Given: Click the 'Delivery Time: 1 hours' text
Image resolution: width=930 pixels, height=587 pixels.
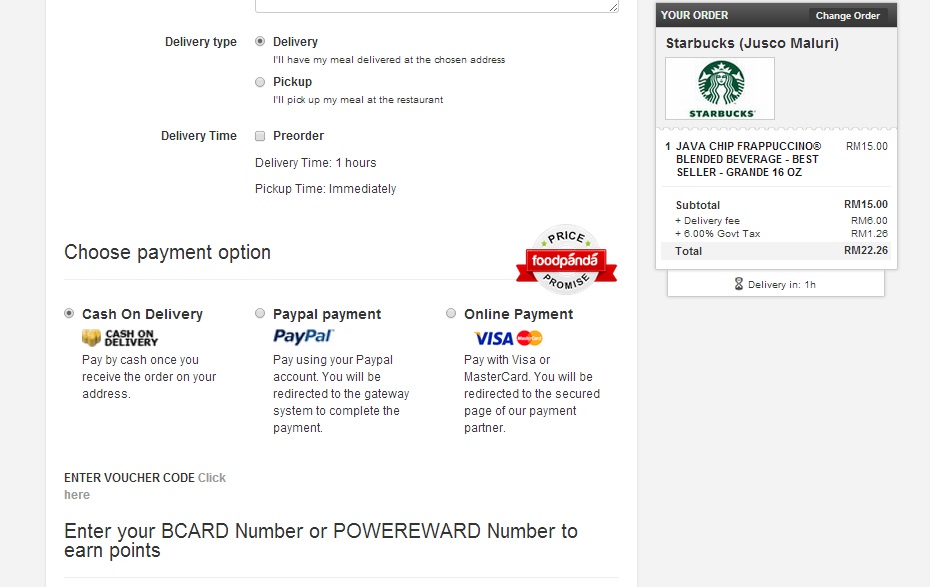Looking at the screenshot, I should point(316,162).
